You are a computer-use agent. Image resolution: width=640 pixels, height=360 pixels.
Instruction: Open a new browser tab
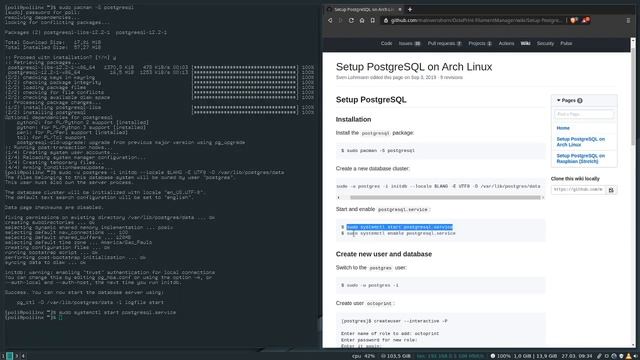[410, 9]
